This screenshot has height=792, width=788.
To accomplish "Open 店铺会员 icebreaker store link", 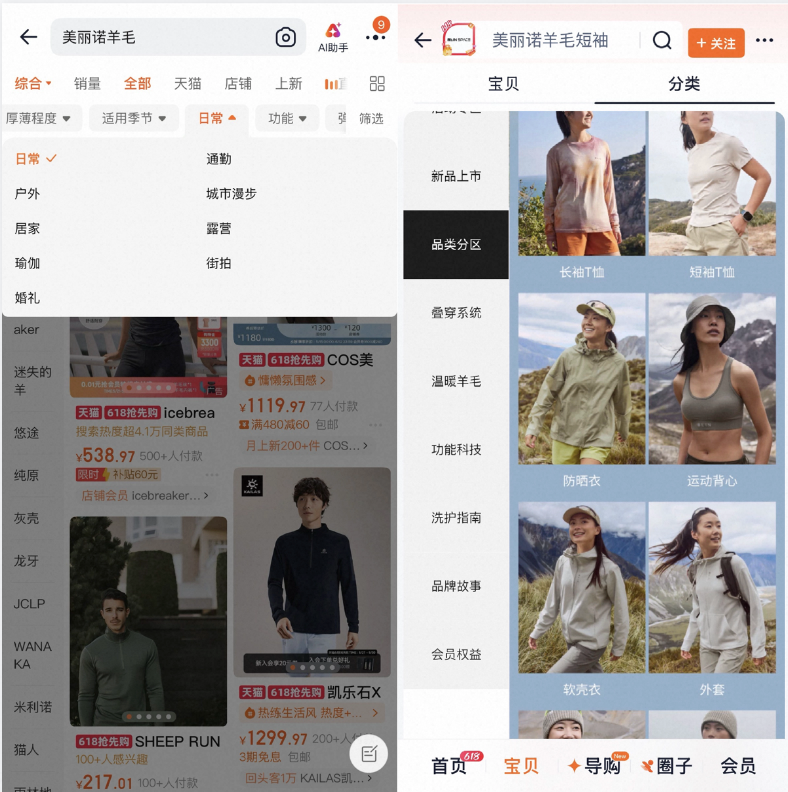I will (x=144, y=496).
